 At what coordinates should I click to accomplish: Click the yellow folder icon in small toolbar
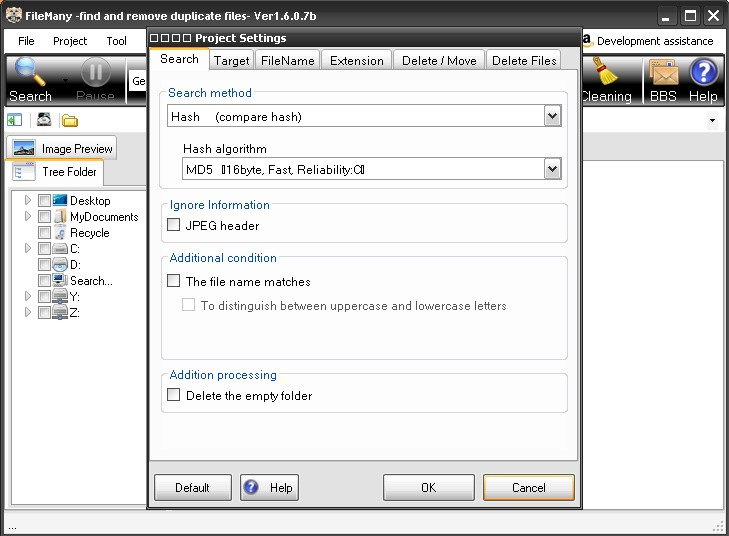70,121
